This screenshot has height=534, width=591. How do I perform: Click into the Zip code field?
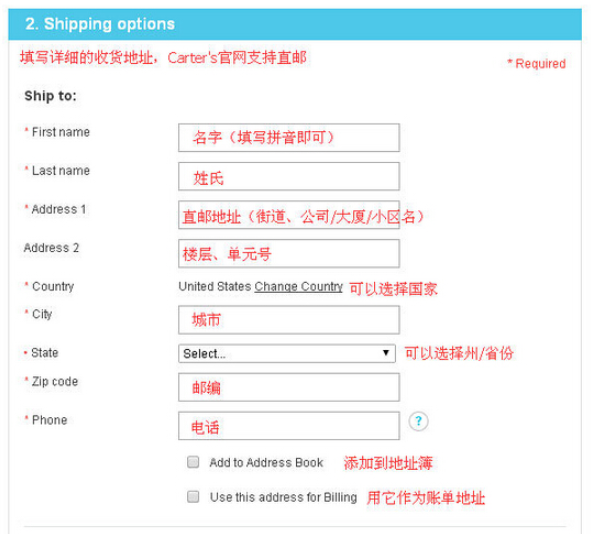click(289, 387)
